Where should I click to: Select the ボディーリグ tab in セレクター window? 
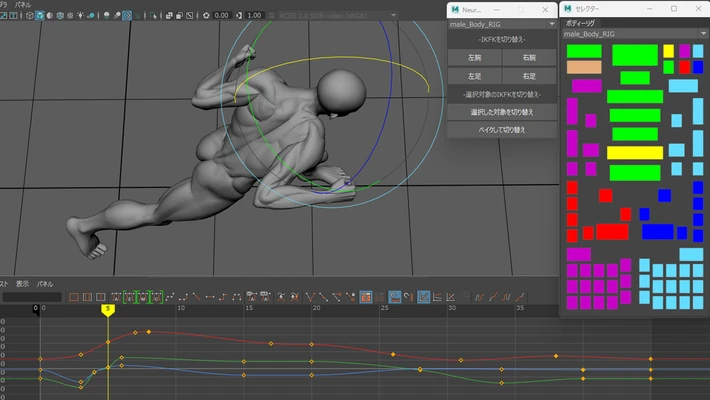tap(580, 23)
